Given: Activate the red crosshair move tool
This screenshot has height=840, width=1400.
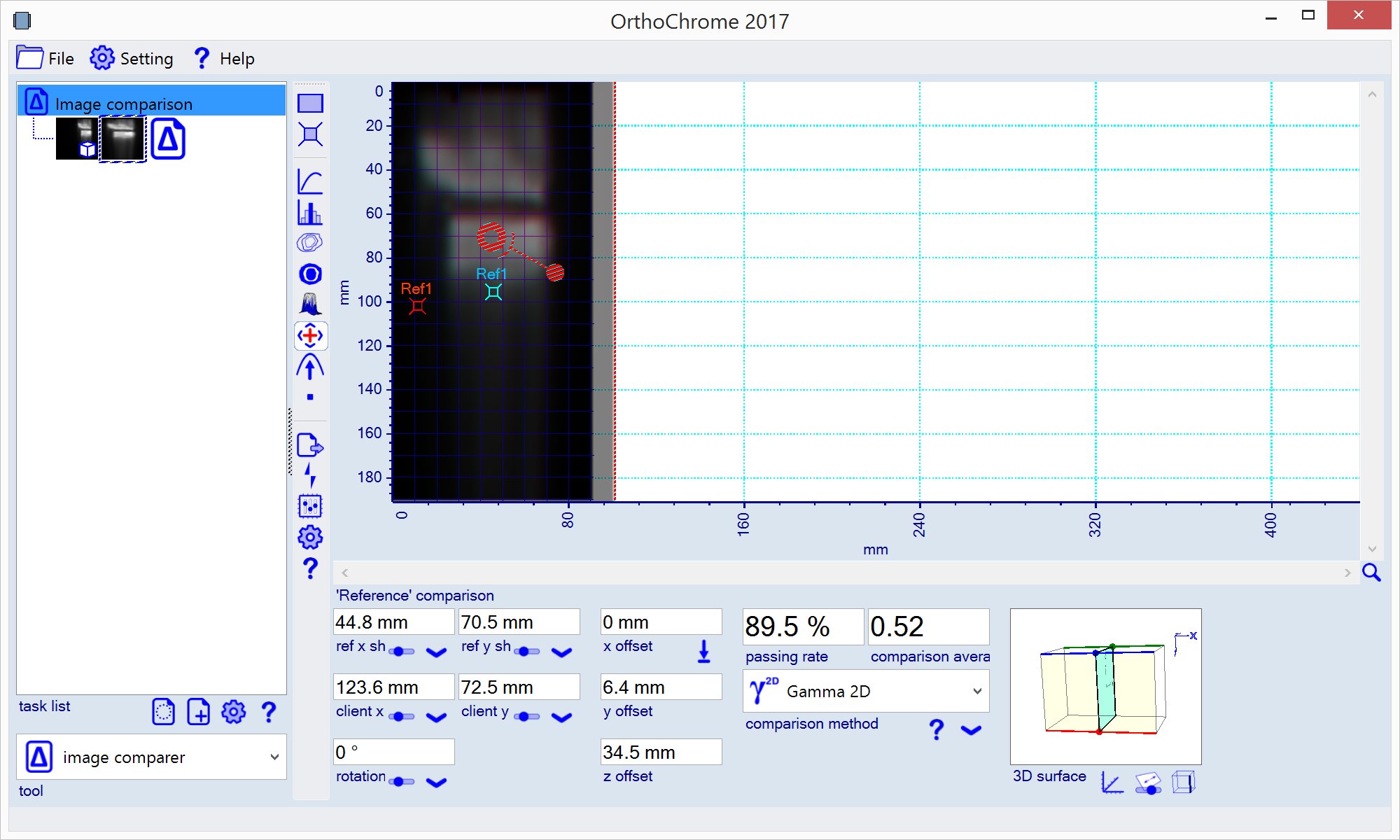Looking at the screenshot, I should [310, 336].
